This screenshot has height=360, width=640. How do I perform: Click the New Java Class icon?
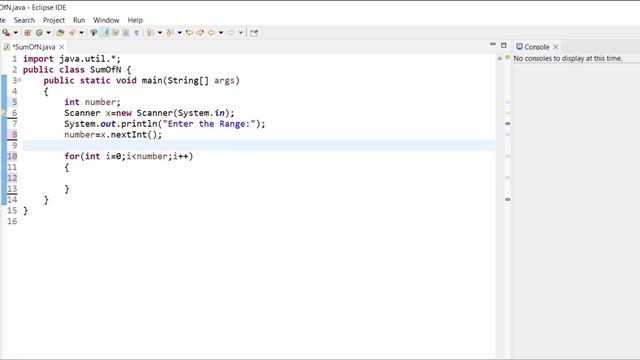pos(39,33)
